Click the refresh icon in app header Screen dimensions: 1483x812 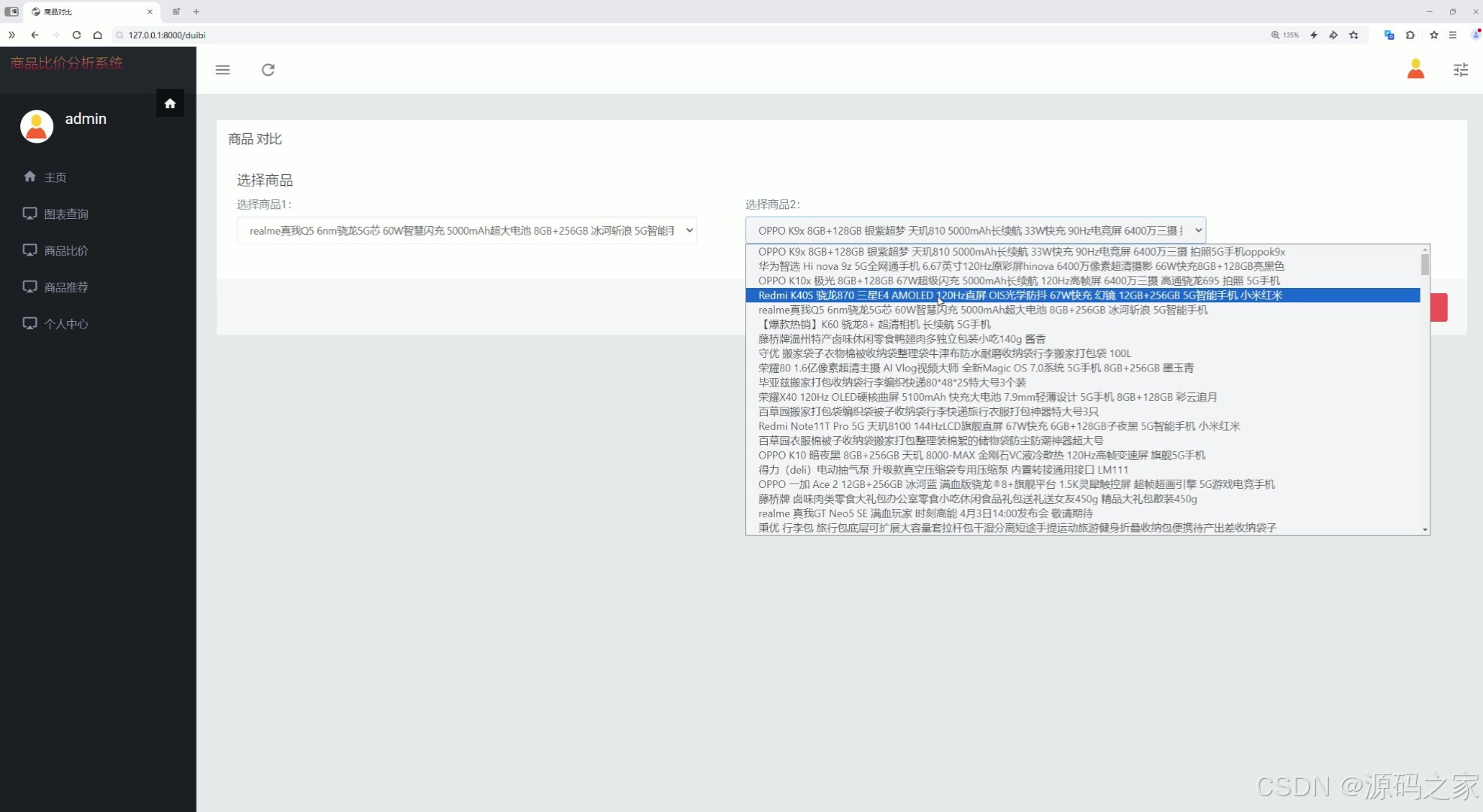(268, 70)
